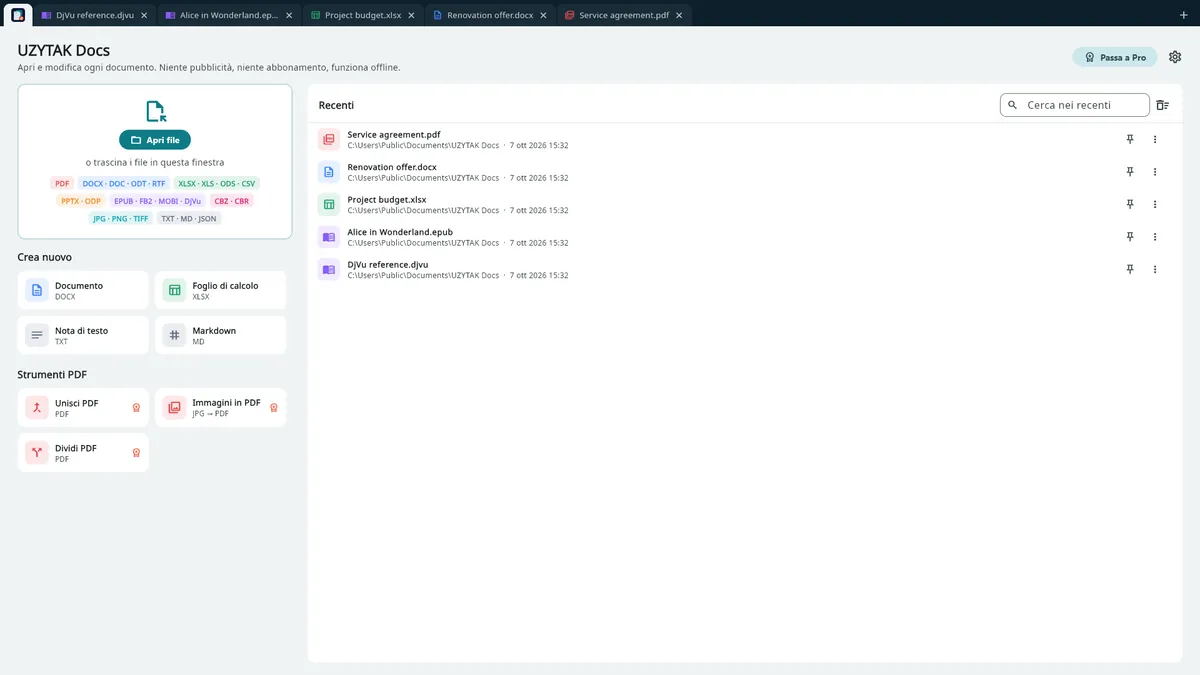Pin Renovation offer.docx in recents
1200x675 pixels.
[x=1130, y=172]
